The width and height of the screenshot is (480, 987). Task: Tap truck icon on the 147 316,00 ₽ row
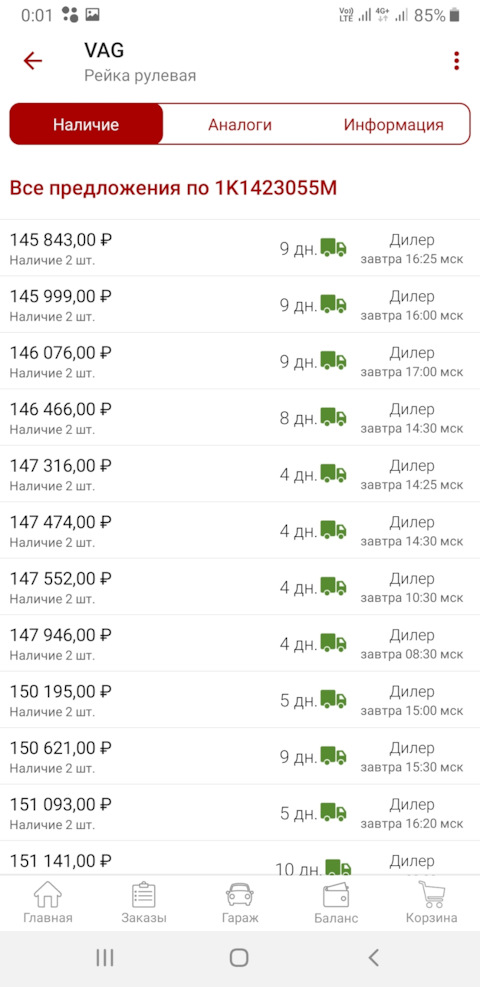333,473
